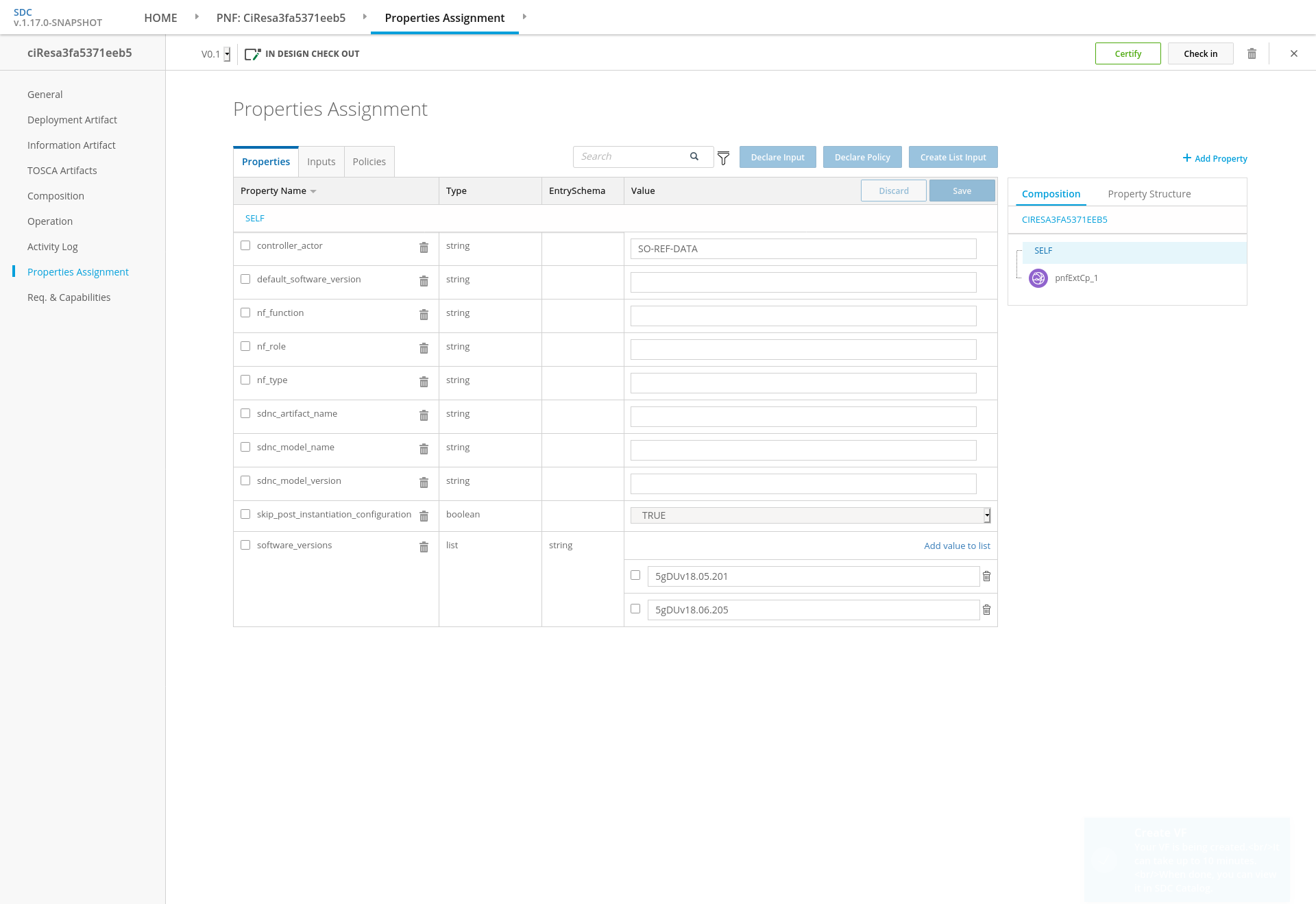Open the Operation sidebar item
The image size is (1316, 904).
tap(50, 221)
